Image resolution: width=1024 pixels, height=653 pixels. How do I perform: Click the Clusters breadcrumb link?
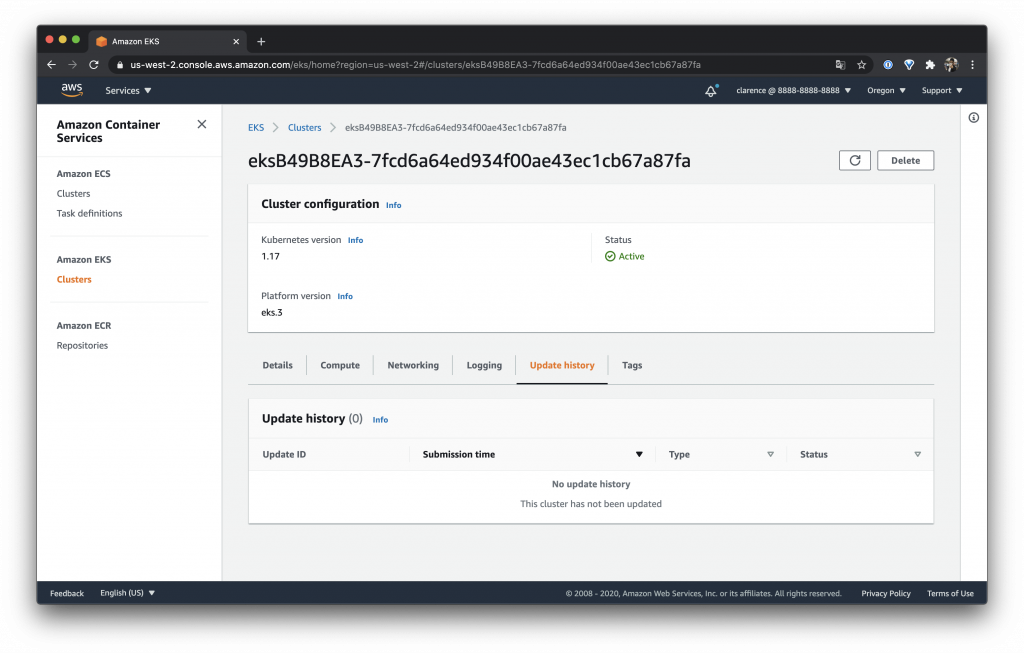pyautogui.click(x=305, y=127)
